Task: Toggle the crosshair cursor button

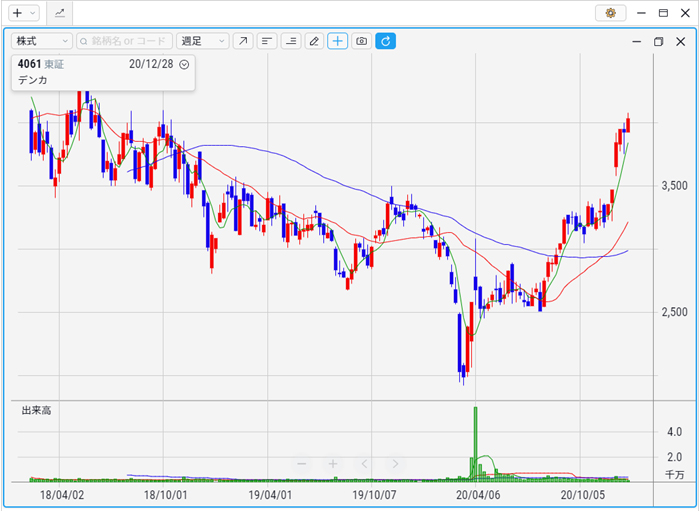Action: [x=338, y=41]
